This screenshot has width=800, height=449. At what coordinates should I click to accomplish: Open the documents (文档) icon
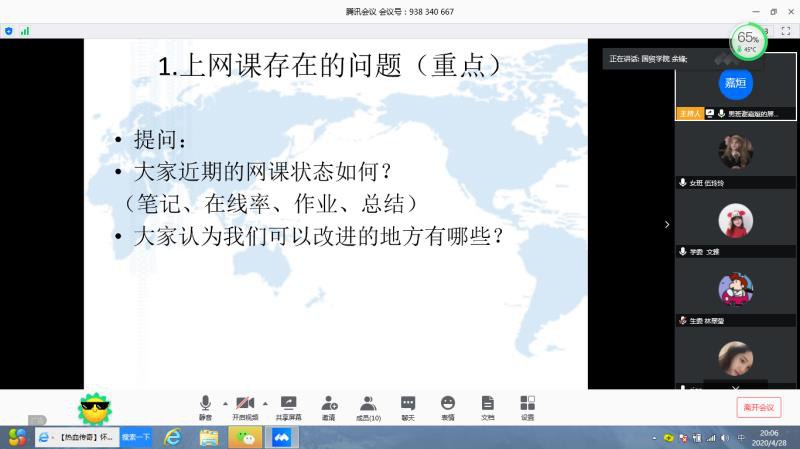click(x=487, y=407)
